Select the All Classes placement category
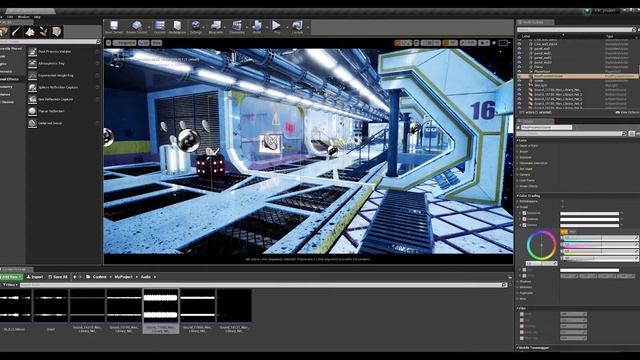 pyautogui.click(x=7, y=102)
